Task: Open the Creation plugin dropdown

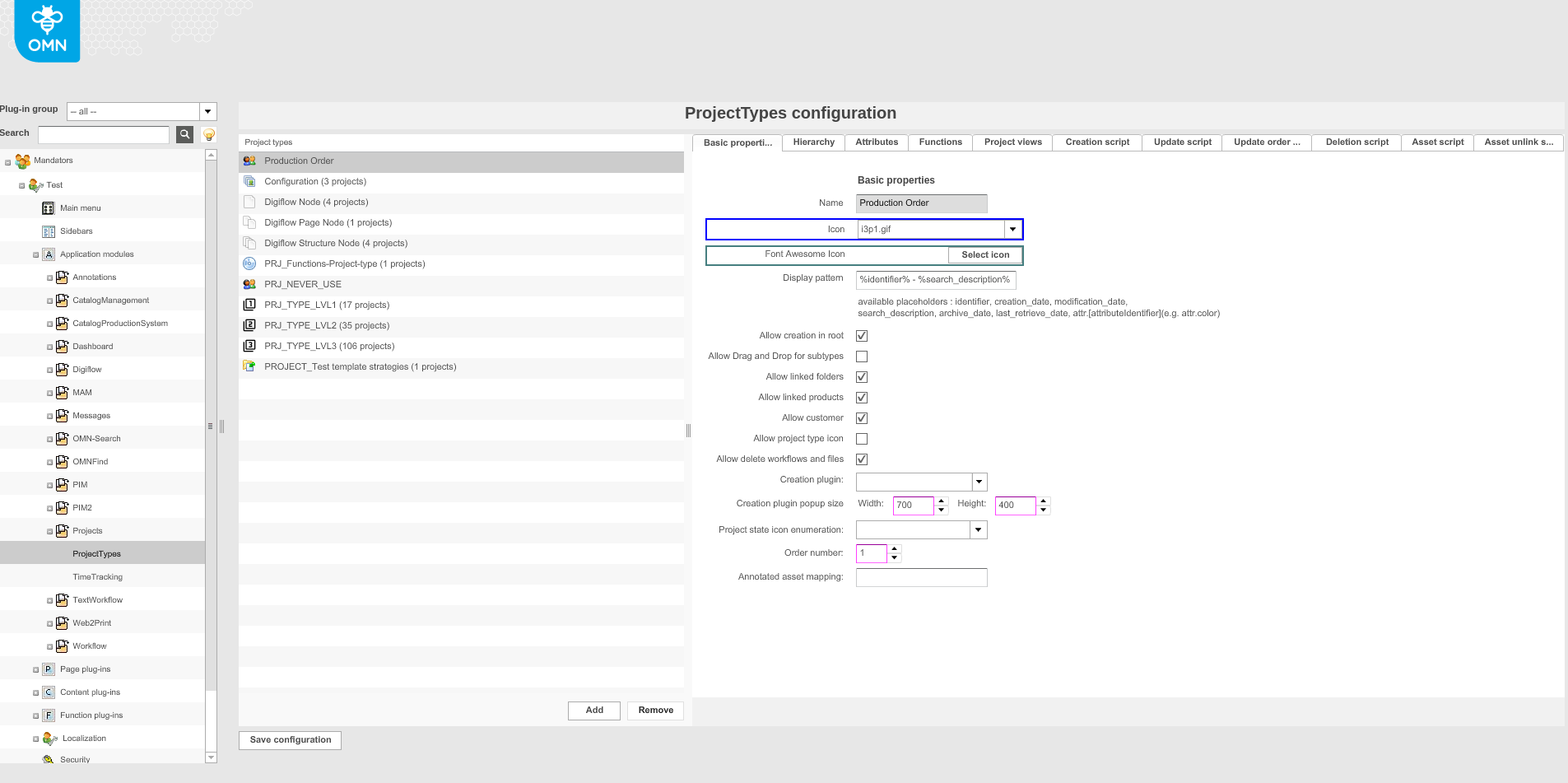Action: point(979,482)
